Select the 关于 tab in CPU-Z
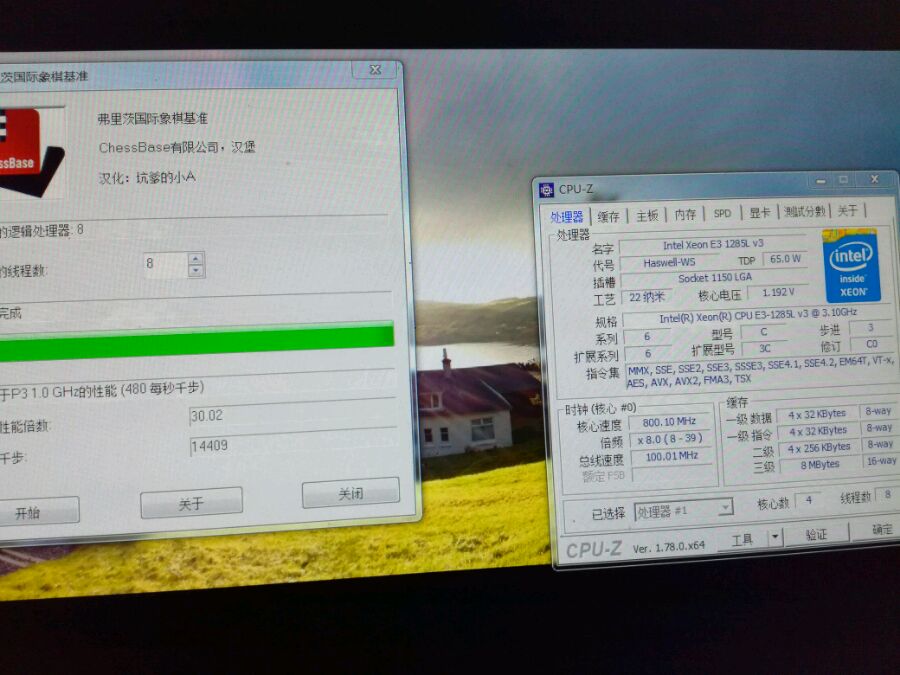 pos(847,211)
